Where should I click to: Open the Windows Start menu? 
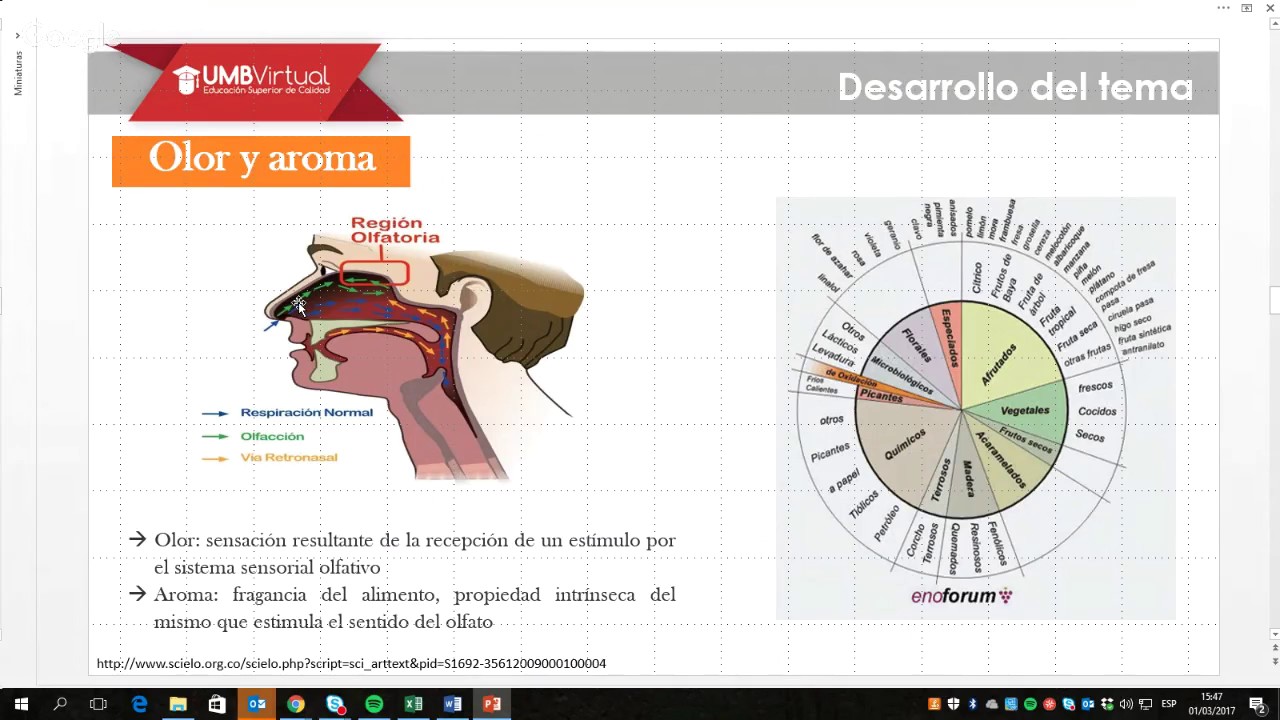pos(20,704)
